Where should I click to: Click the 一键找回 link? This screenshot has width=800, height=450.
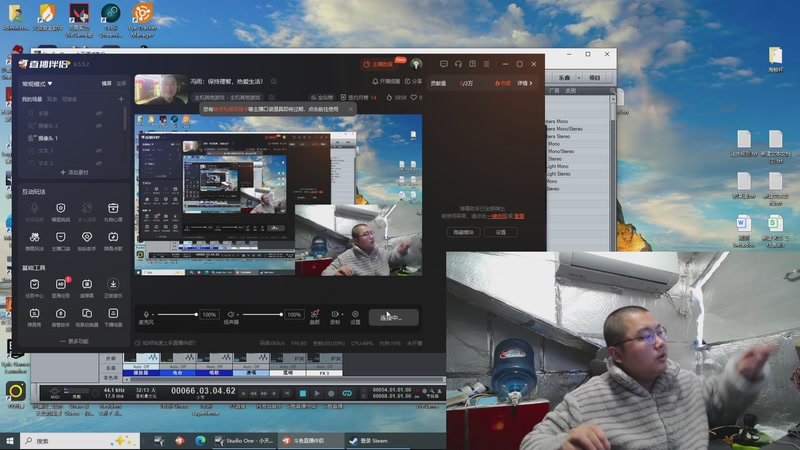497,216
